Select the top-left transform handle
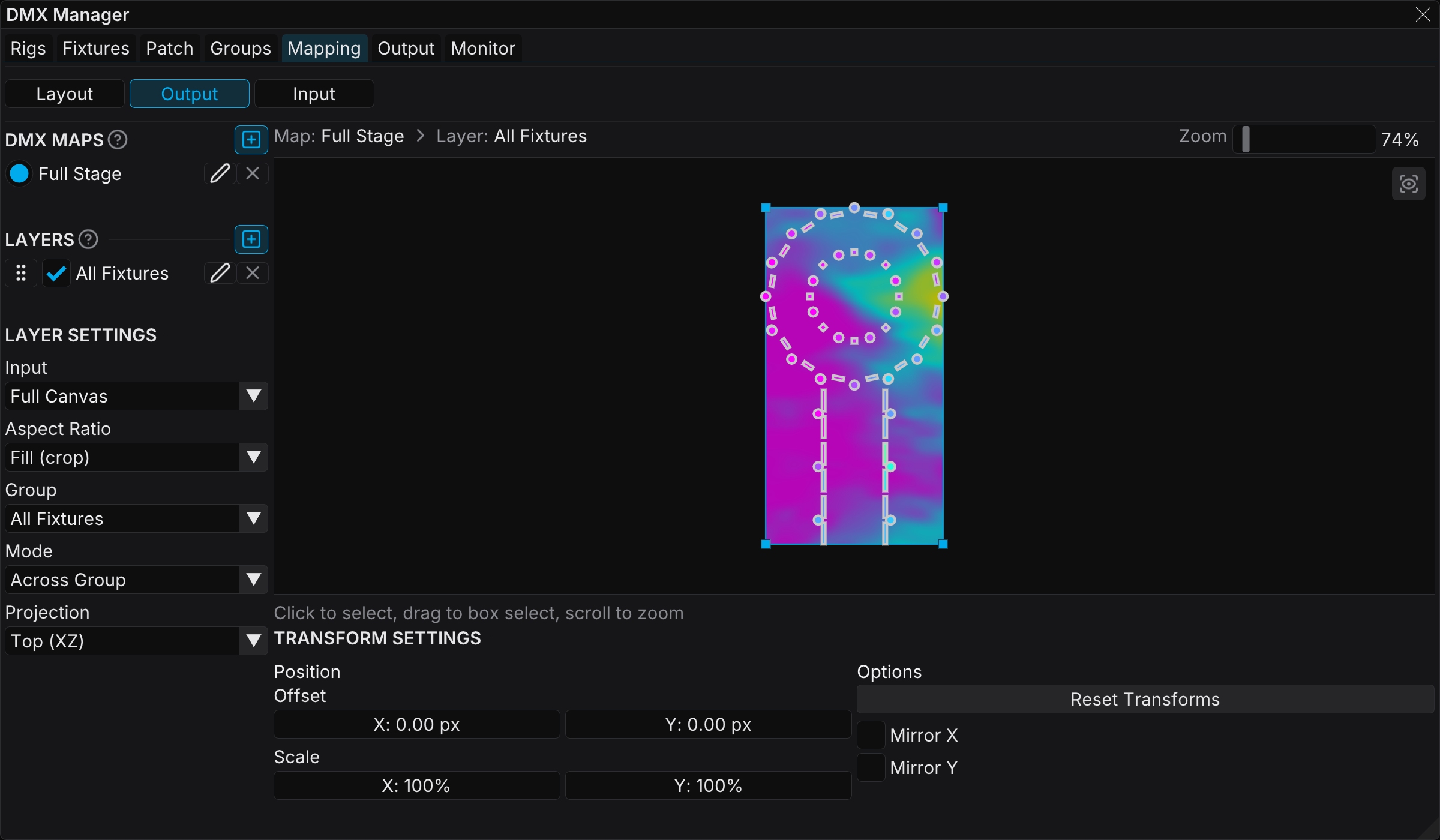Image resolution: width=1440 pixels, height=840 pixels. (766, 208)
